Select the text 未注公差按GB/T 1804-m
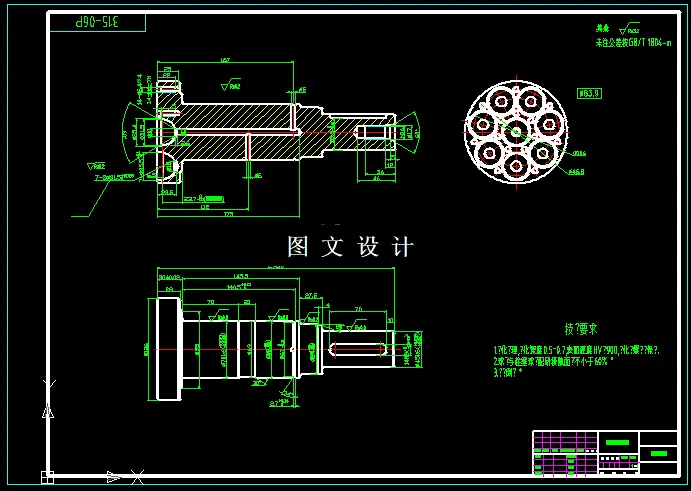The image size is (691, 491). 633,43
